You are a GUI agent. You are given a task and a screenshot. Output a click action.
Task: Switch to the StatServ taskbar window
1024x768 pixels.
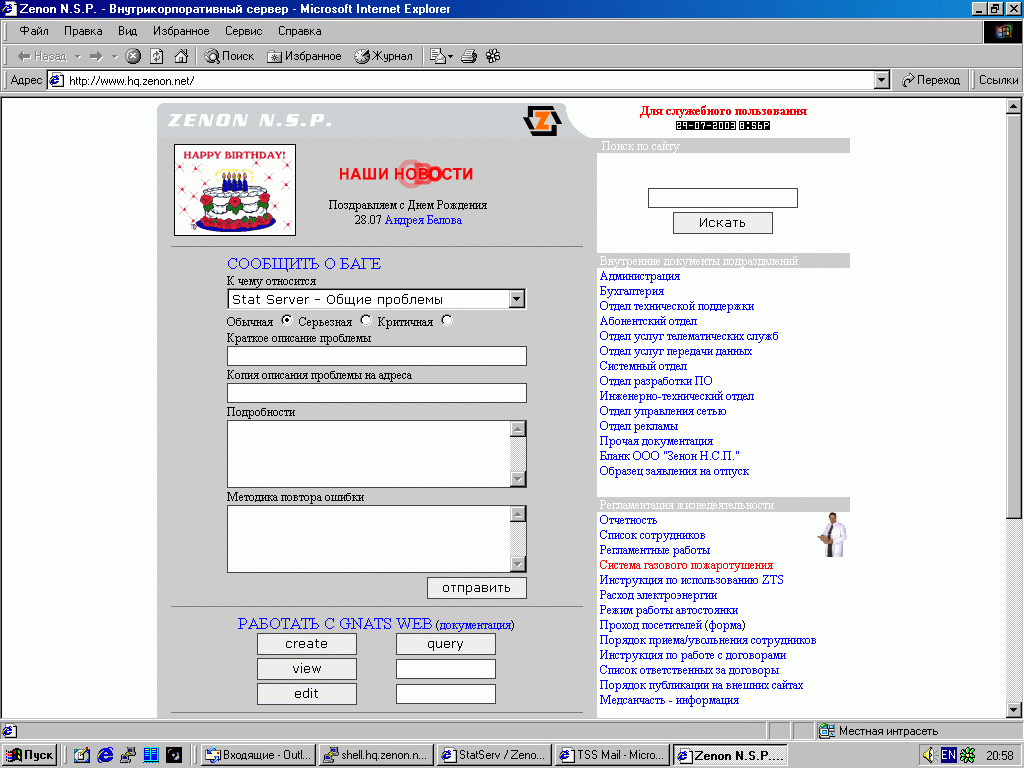pyautogui.click(x=494, y=755)
